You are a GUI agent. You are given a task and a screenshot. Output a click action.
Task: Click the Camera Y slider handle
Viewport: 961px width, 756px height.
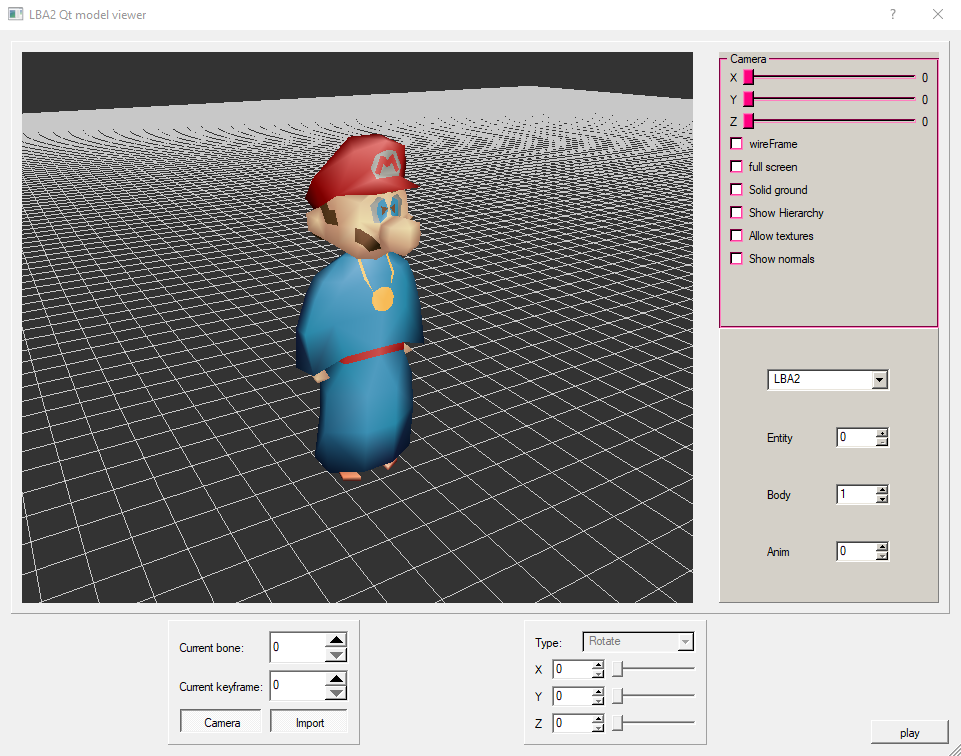click(748, 99)
